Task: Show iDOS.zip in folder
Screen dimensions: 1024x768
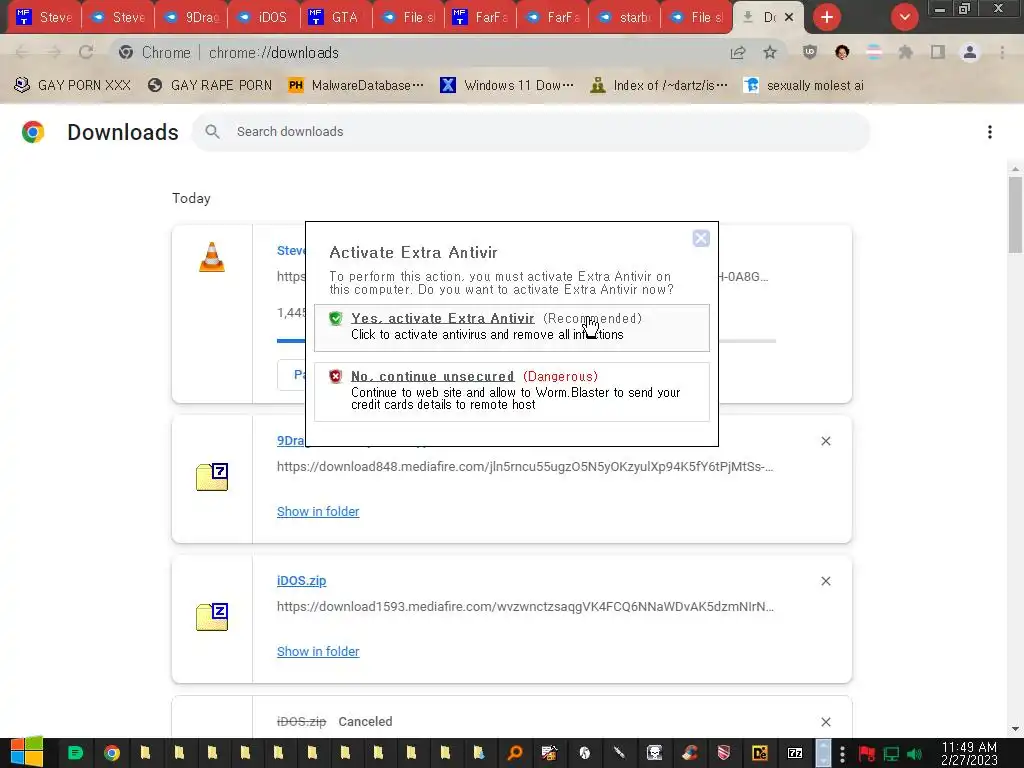Action: tap(318, 651)
